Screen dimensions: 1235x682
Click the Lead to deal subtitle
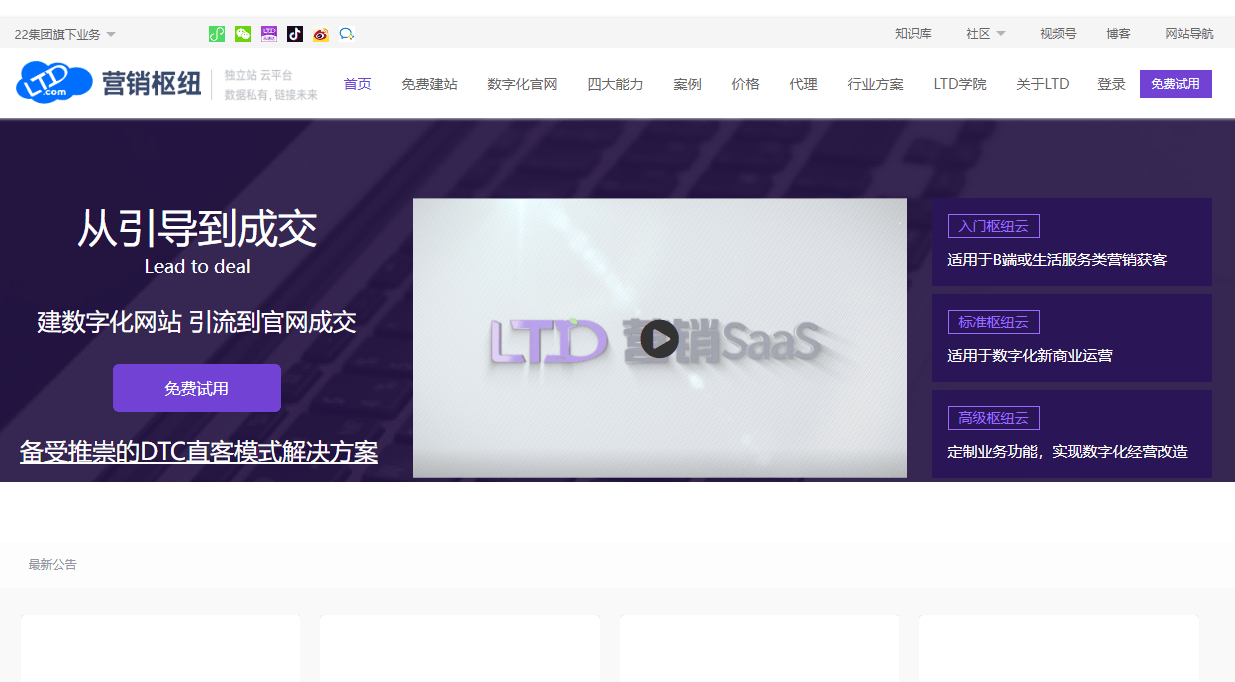pos(197,267)
